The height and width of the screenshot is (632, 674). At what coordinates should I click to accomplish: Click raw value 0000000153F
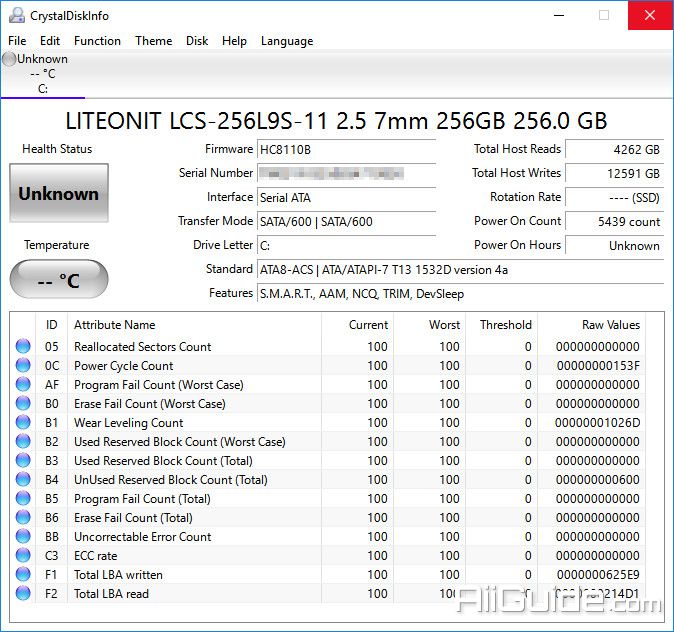point(598,365)
